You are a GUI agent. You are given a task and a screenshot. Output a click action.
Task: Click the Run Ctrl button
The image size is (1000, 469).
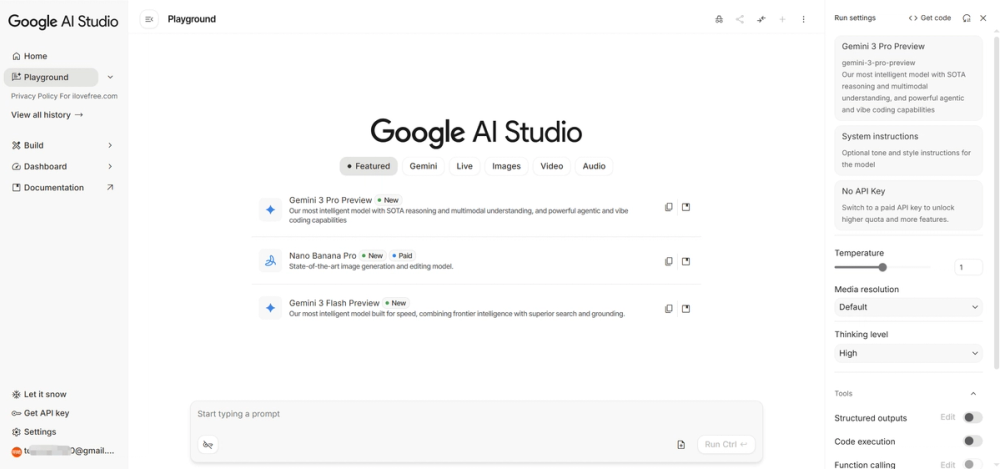coord(726,444)
